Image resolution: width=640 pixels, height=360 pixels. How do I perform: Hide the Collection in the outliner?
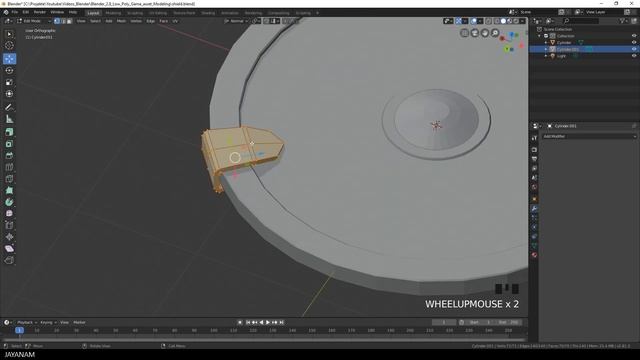click(x=634, y=36)
